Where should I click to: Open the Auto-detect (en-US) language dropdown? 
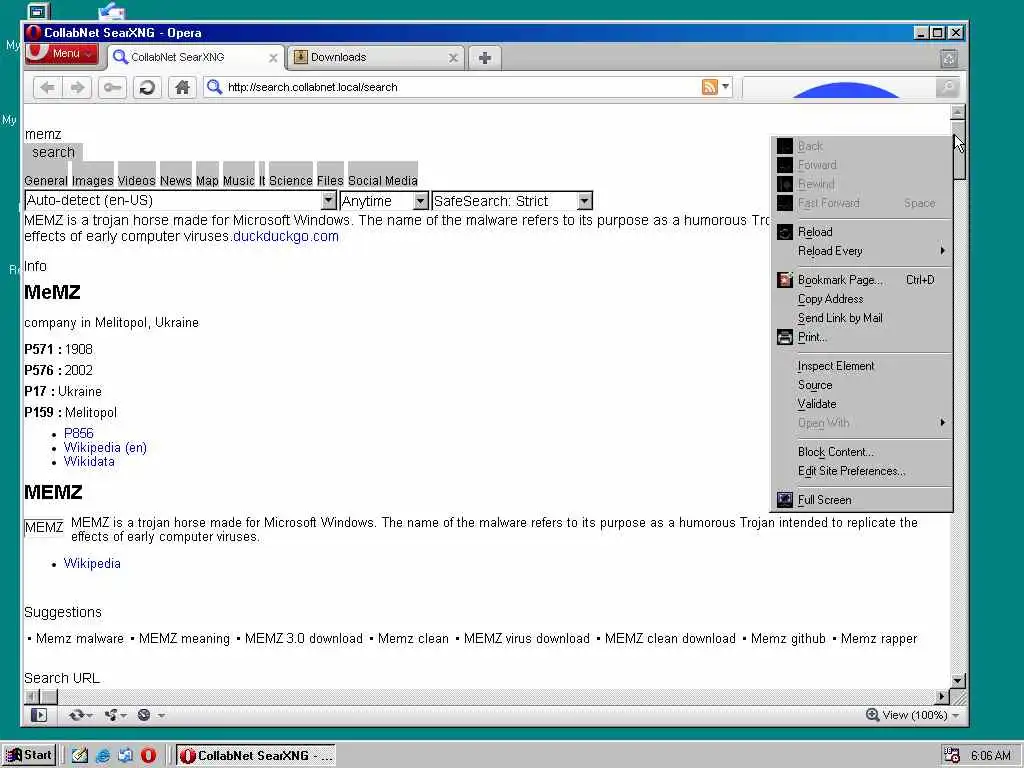pos(181,200)
